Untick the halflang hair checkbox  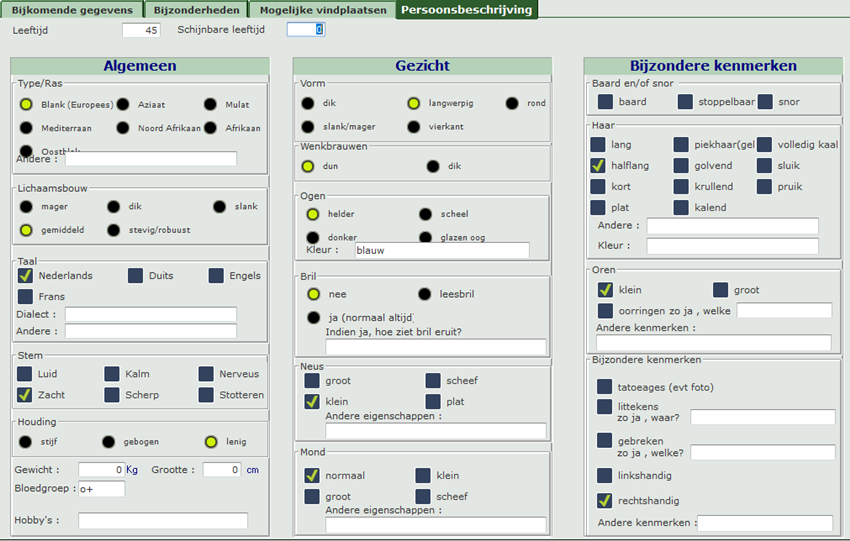(599, 166)
